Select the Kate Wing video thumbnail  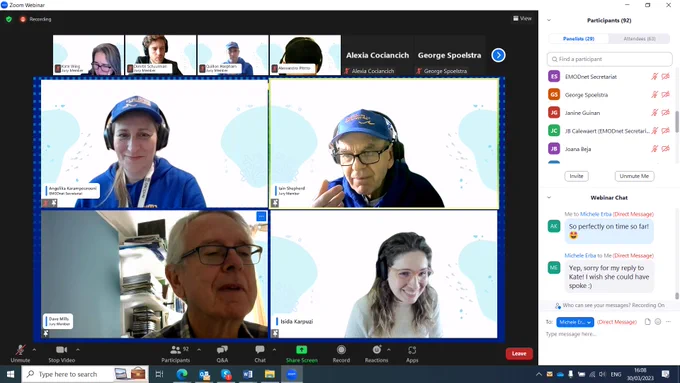point(88,55)
